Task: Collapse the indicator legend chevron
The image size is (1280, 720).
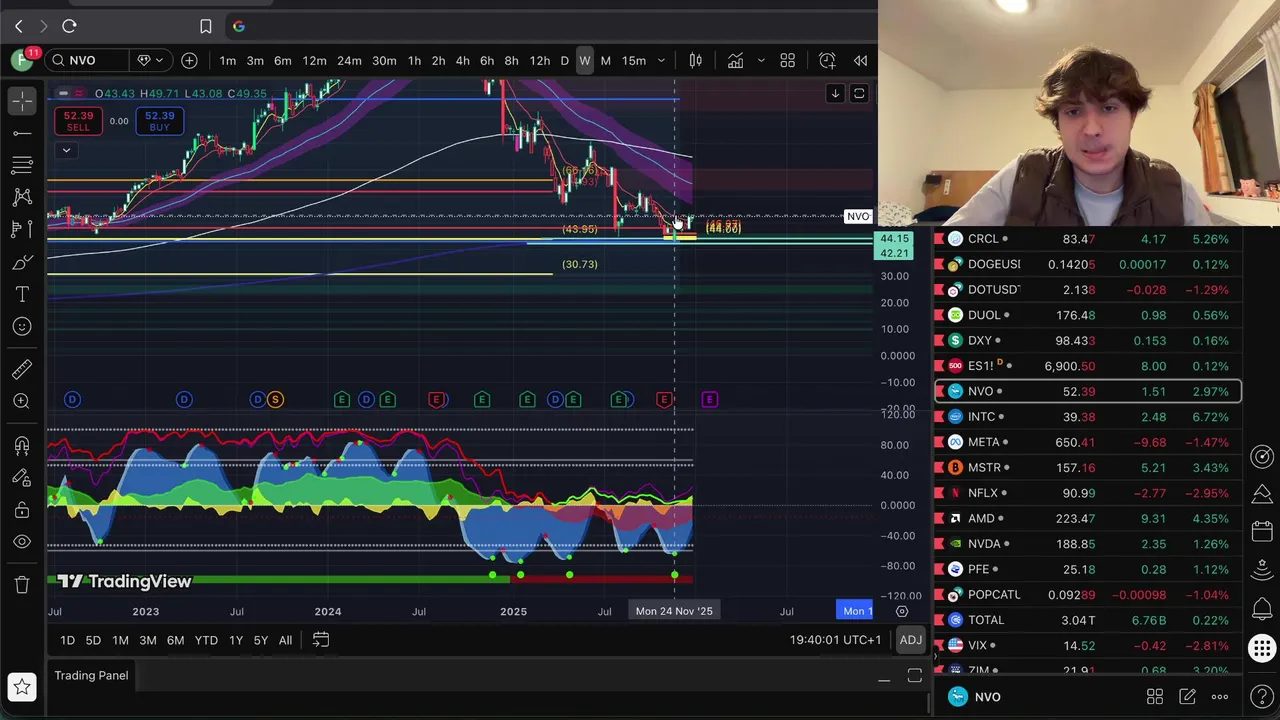Action: [x=66, y=151]
